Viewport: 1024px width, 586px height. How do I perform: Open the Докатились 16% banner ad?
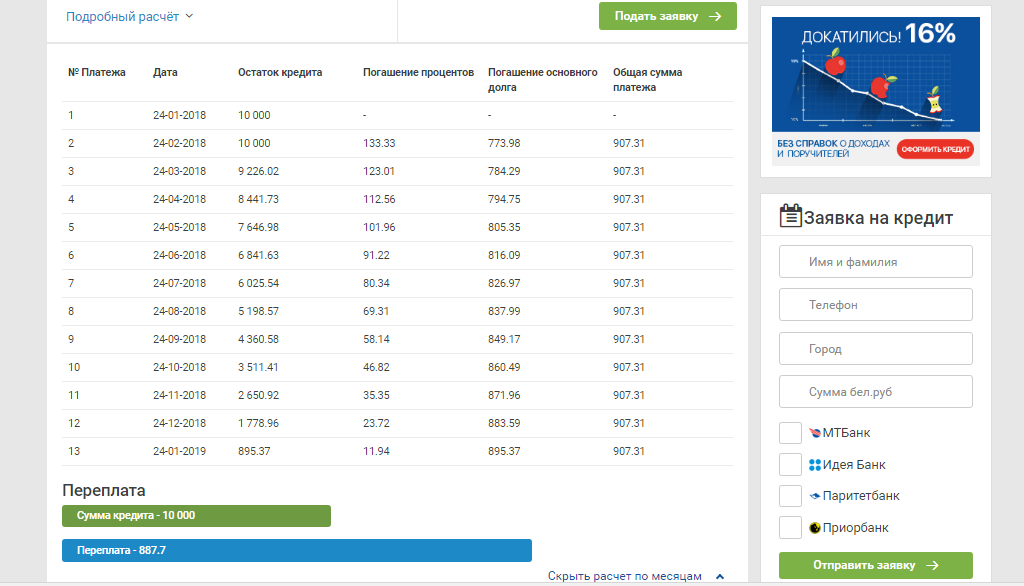[x=876, y=91]
